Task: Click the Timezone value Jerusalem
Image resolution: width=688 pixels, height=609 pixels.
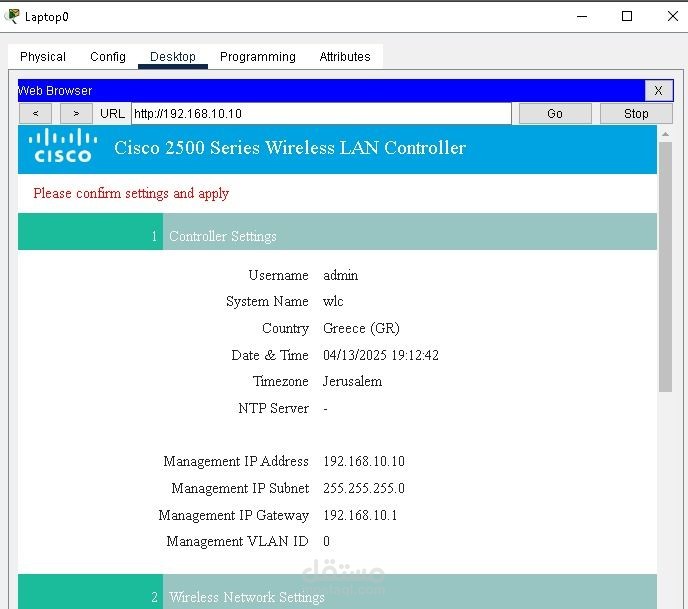Action: (352, 381)
